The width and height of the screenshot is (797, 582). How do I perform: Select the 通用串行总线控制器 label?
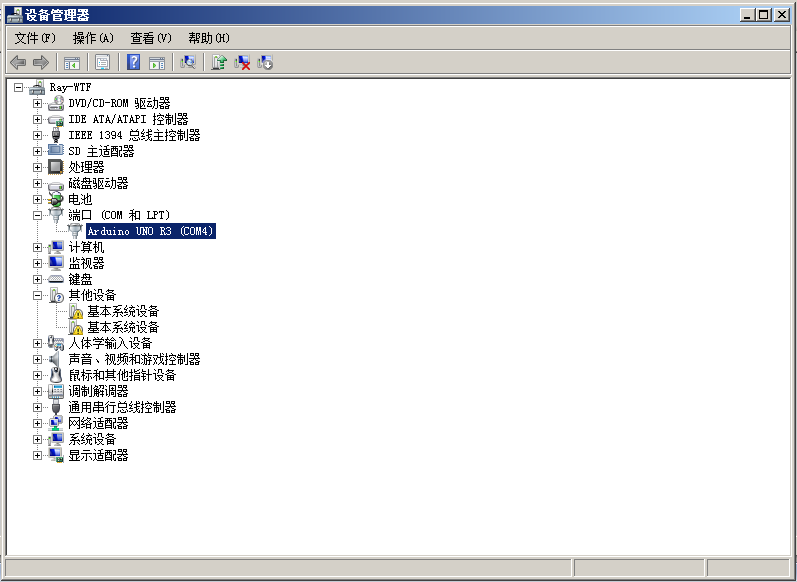[x=122, y=407]
